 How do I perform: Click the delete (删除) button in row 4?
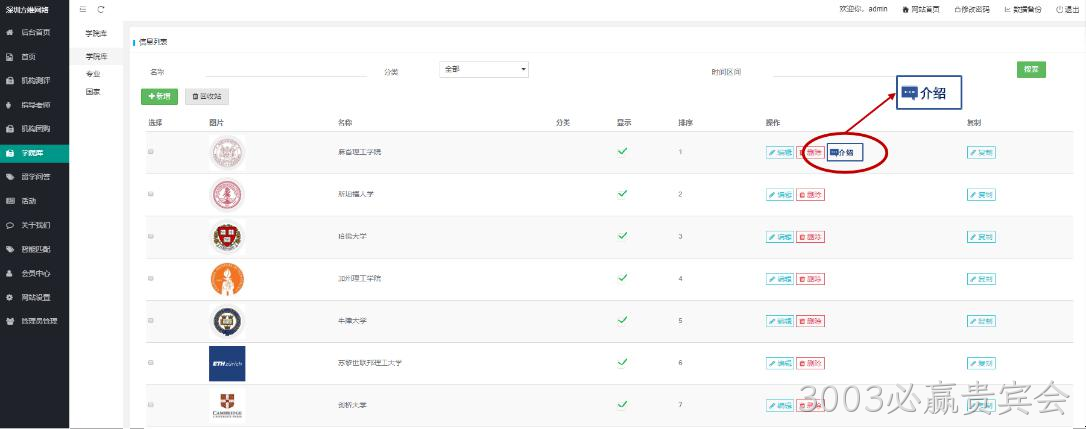pos(810,279)
